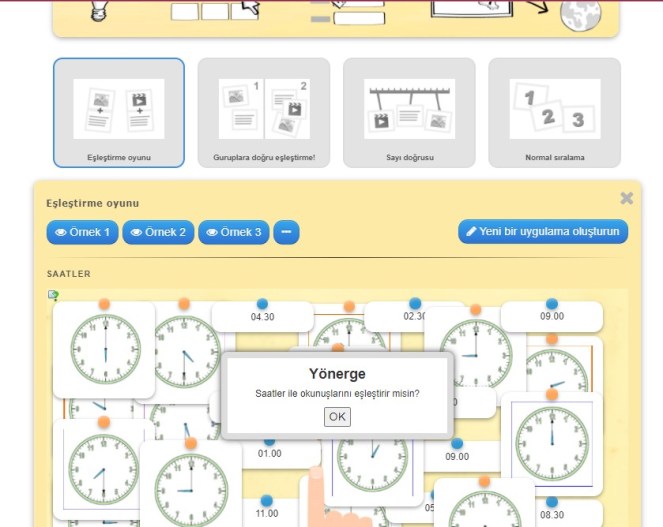Click the 01.00 time label card
Image resolution: width=663 pixels, height=527 pixels.
click(269, 453)
